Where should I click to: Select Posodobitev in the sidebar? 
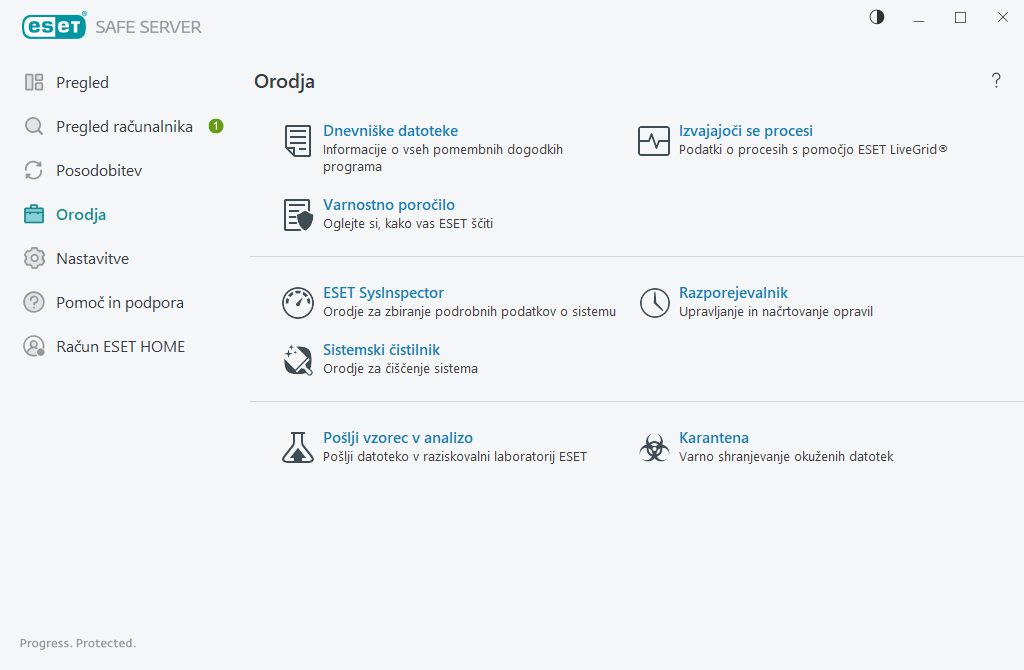click(99, 171)
